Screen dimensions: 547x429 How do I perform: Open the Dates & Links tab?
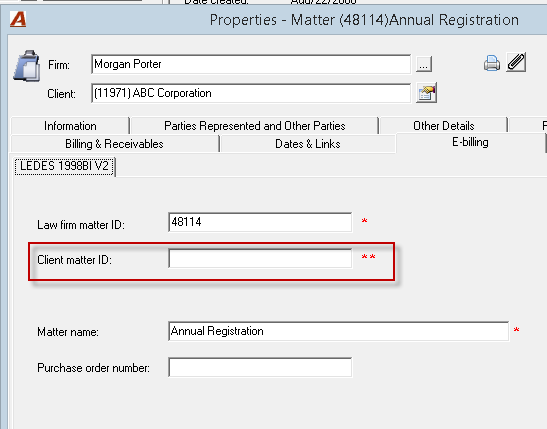pos(307,144)
